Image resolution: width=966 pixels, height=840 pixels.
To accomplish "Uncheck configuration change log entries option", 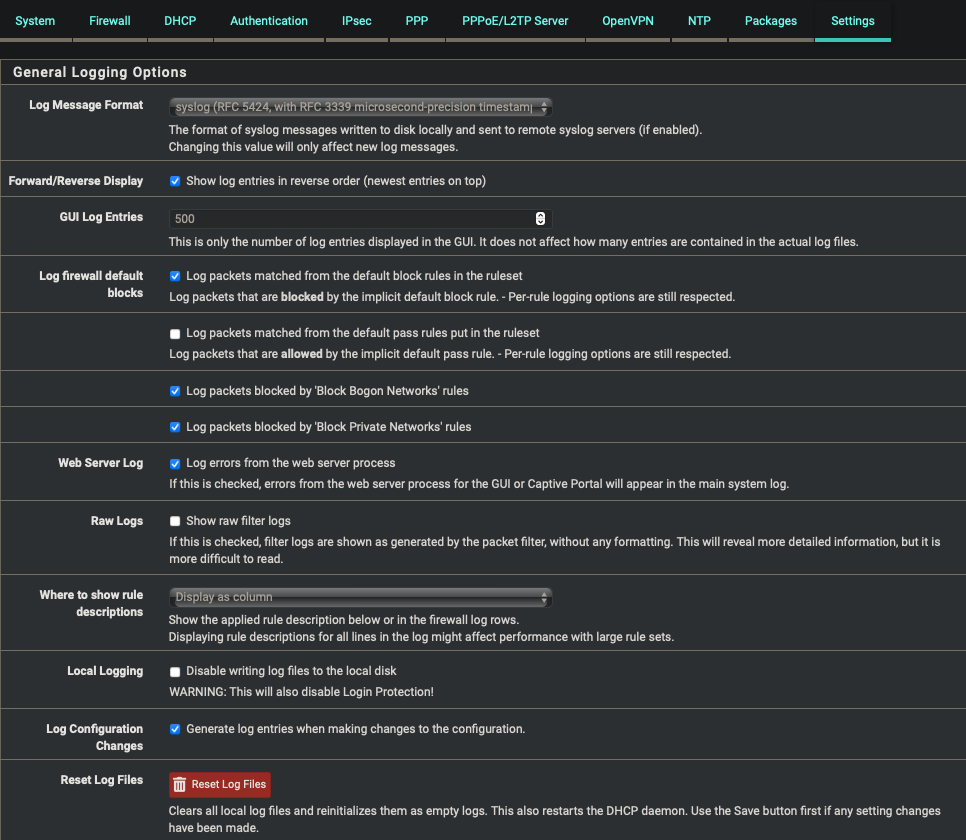I will pyautogui.click(x=175, y=730).
